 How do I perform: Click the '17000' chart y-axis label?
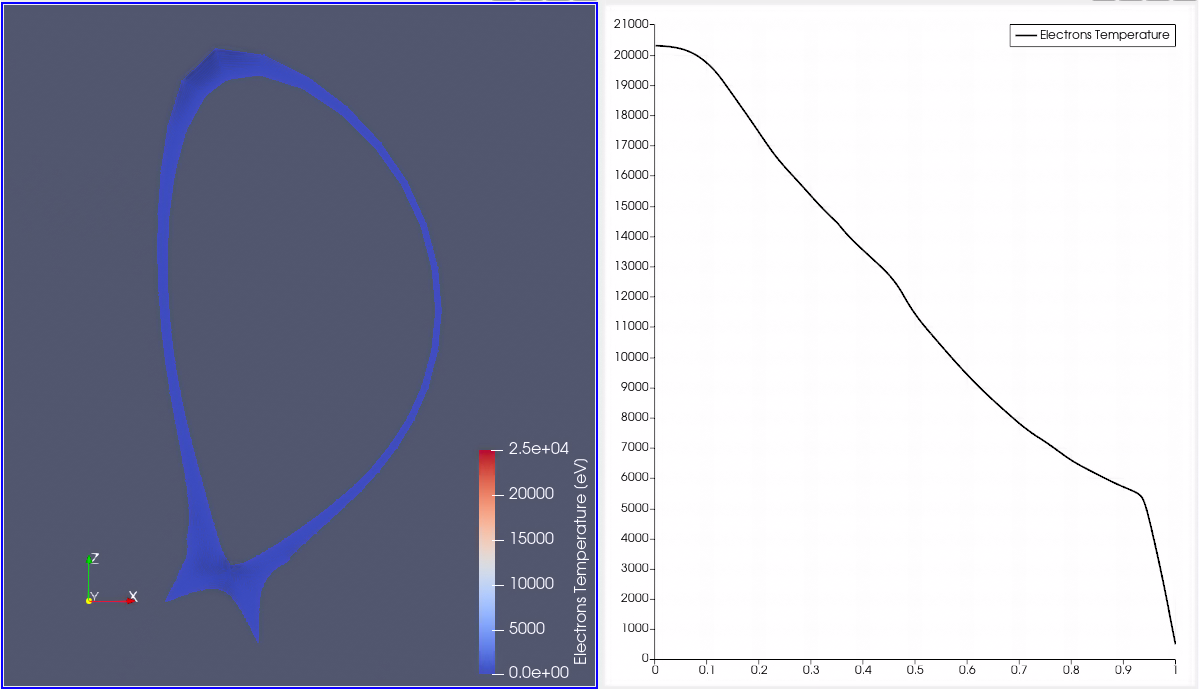click(631, 145)
